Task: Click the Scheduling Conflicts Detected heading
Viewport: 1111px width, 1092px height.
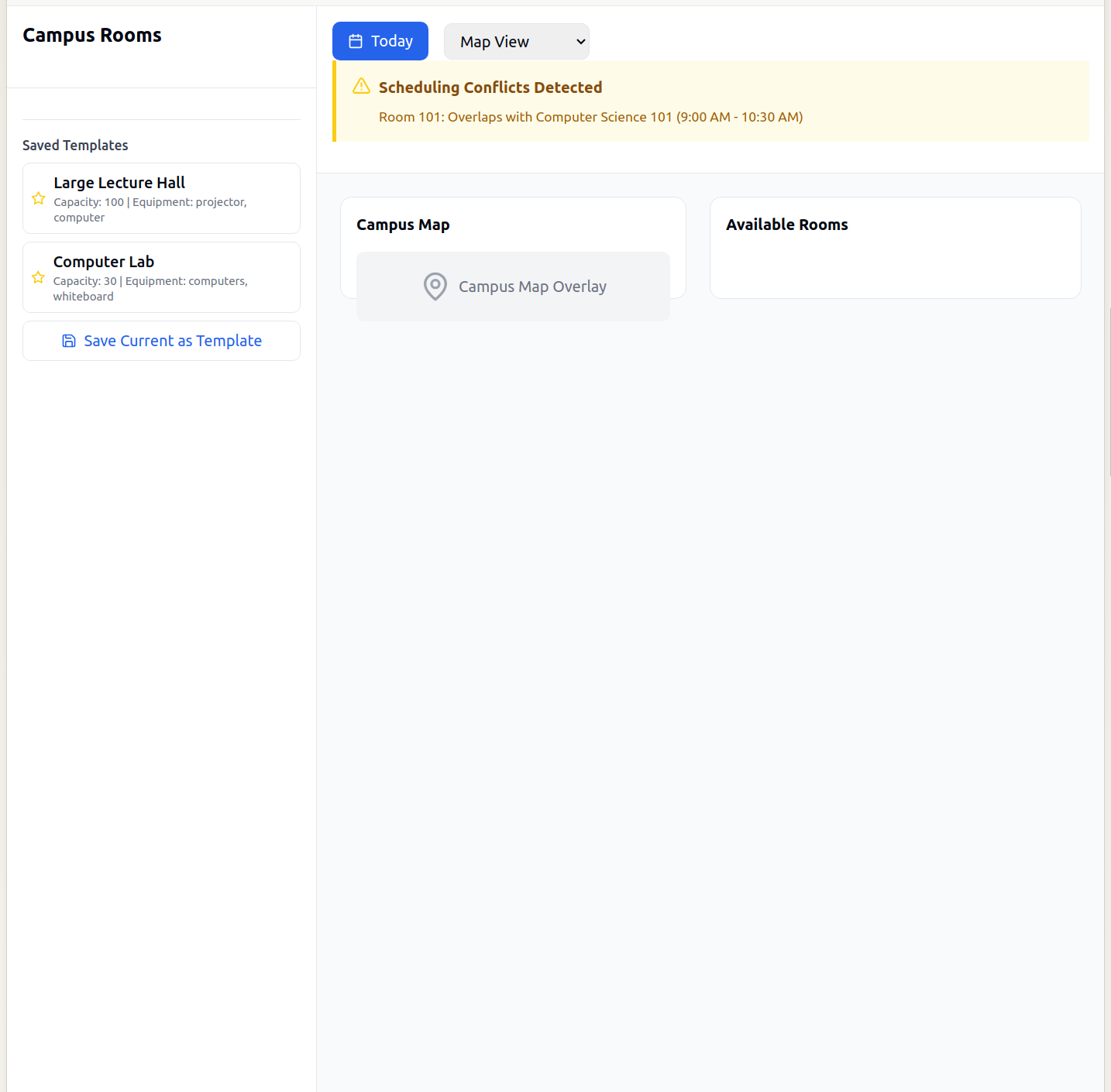Action: [490, 88]
